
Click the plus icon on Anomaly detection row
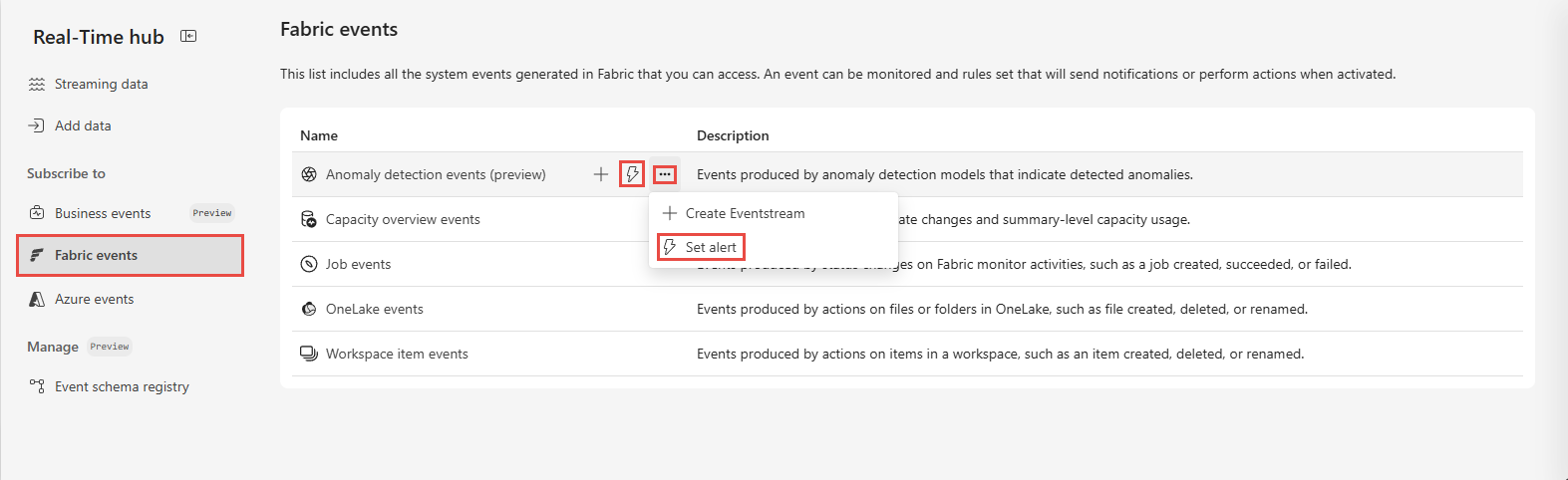(x=601, y=174)
